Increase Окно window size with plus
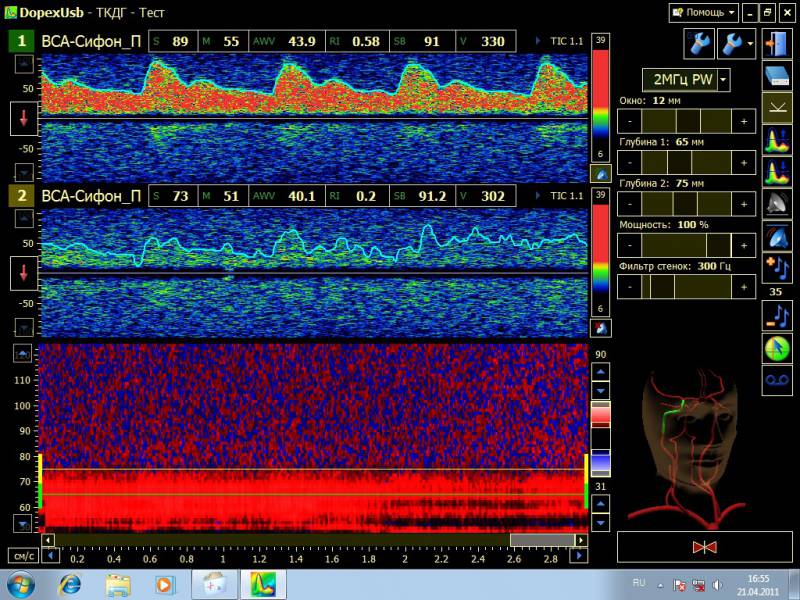800x600 pixels. click(x=744, y=121)
